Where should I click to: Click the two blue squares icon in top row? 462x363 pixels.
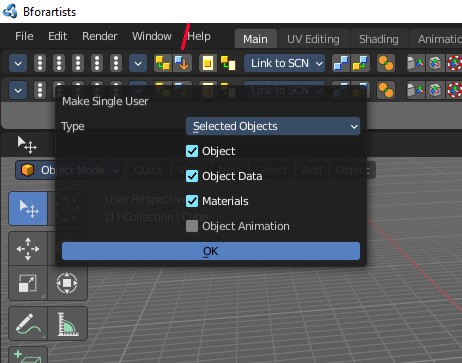341,63
